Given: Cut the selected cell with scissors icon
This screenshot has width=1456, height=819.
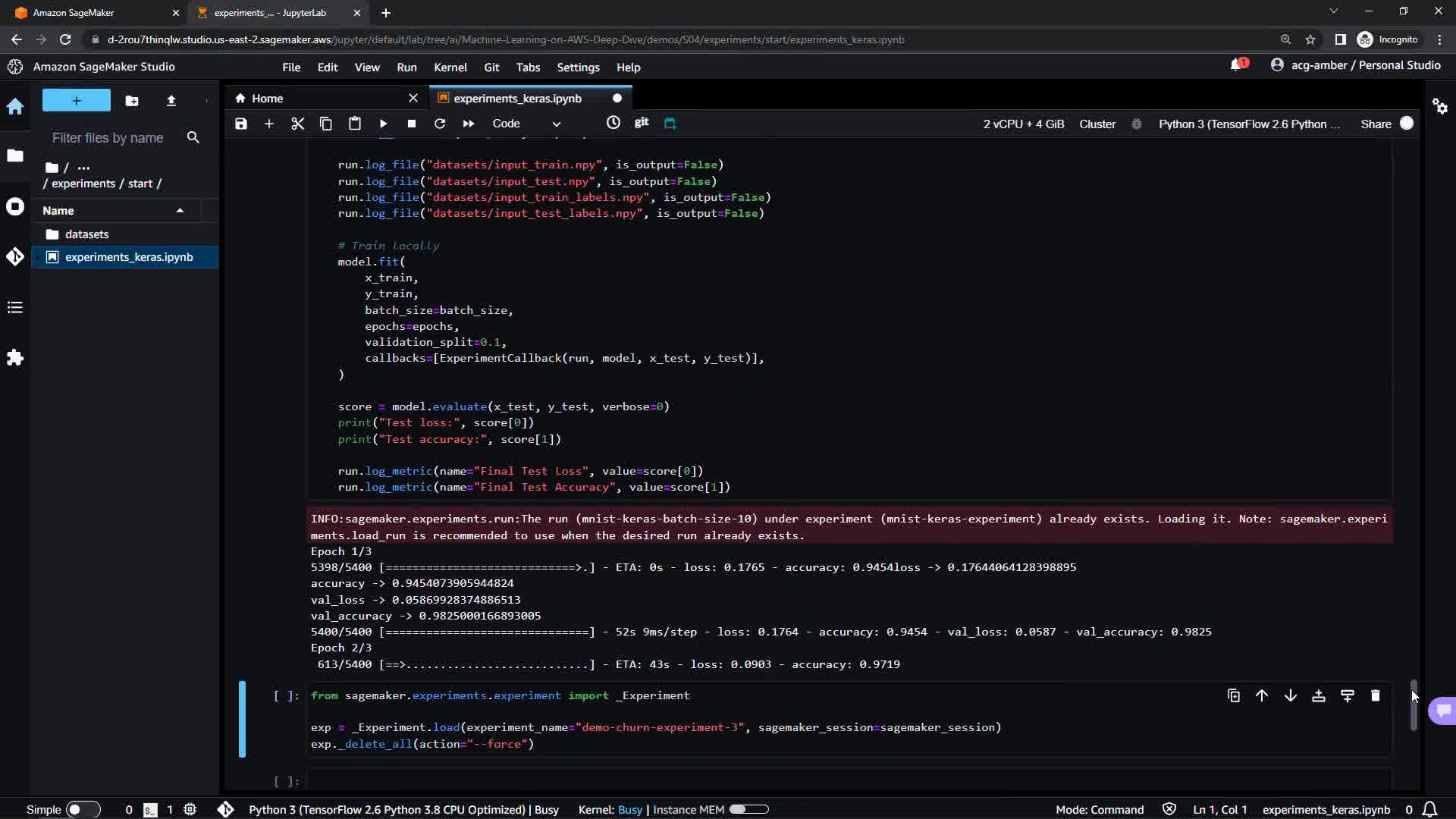Looking at the screenshot, I should point(297,124).
